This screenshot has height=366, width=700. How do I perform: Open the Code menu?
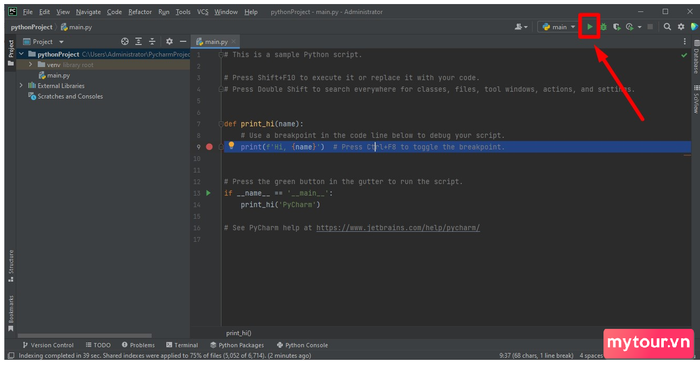[x=114, y=12]
